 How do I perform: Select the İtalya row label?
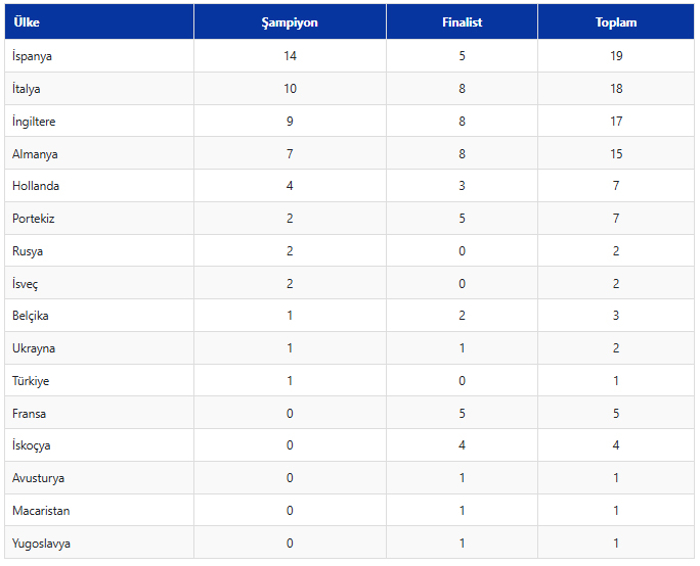(x=26, y=88)
